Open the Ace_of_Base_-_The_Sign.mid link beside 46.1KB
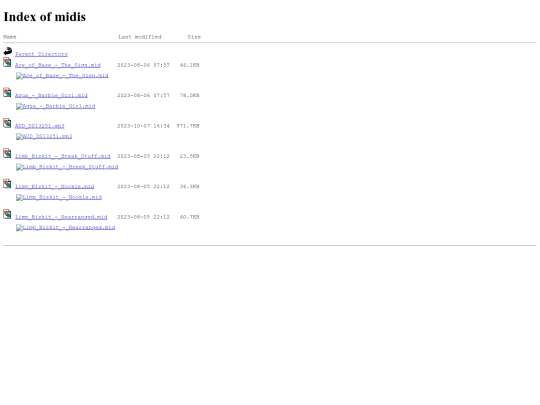Screen dimensions: 540x405 (58, 65)
